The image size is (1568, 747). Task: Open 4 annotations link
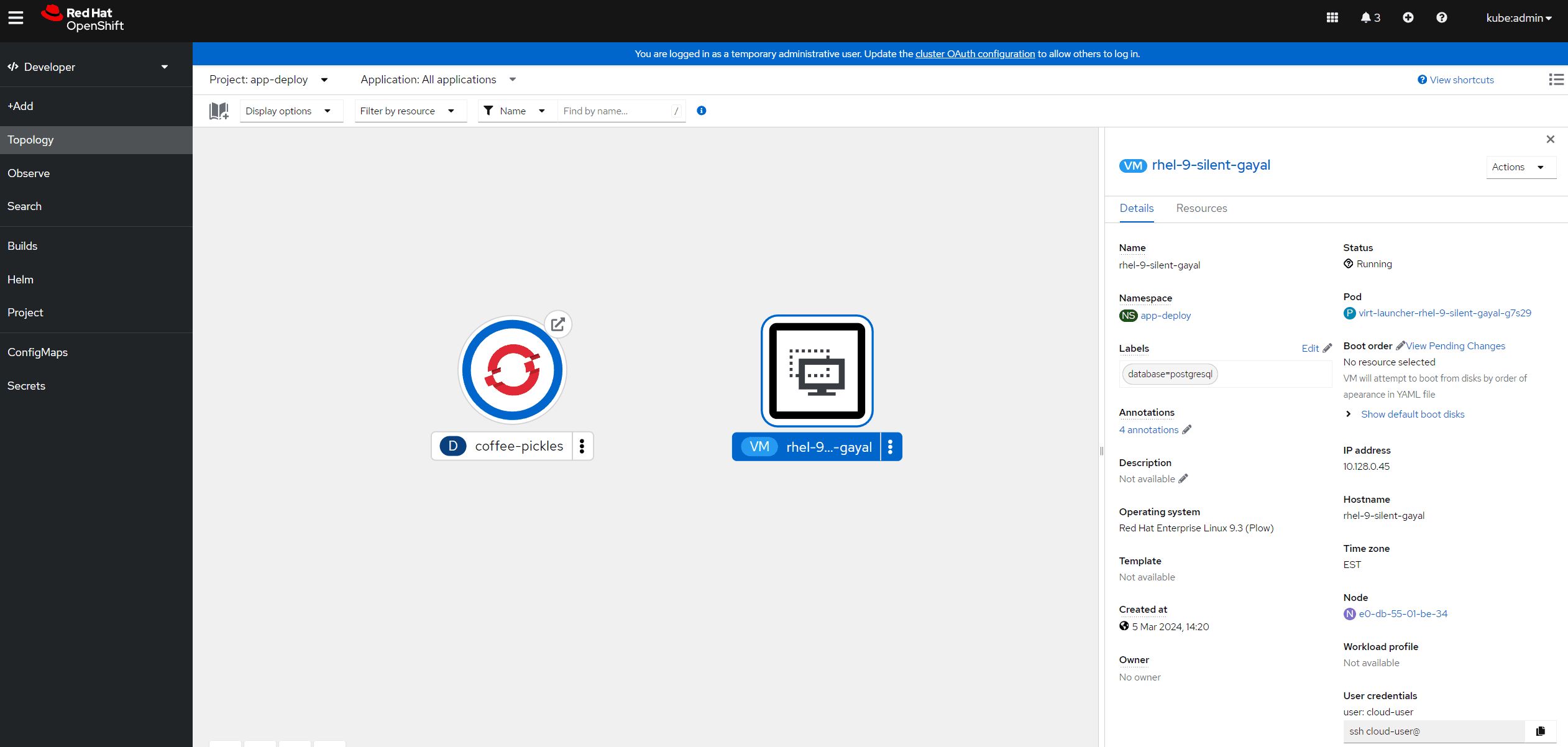tap(1148, 429)
